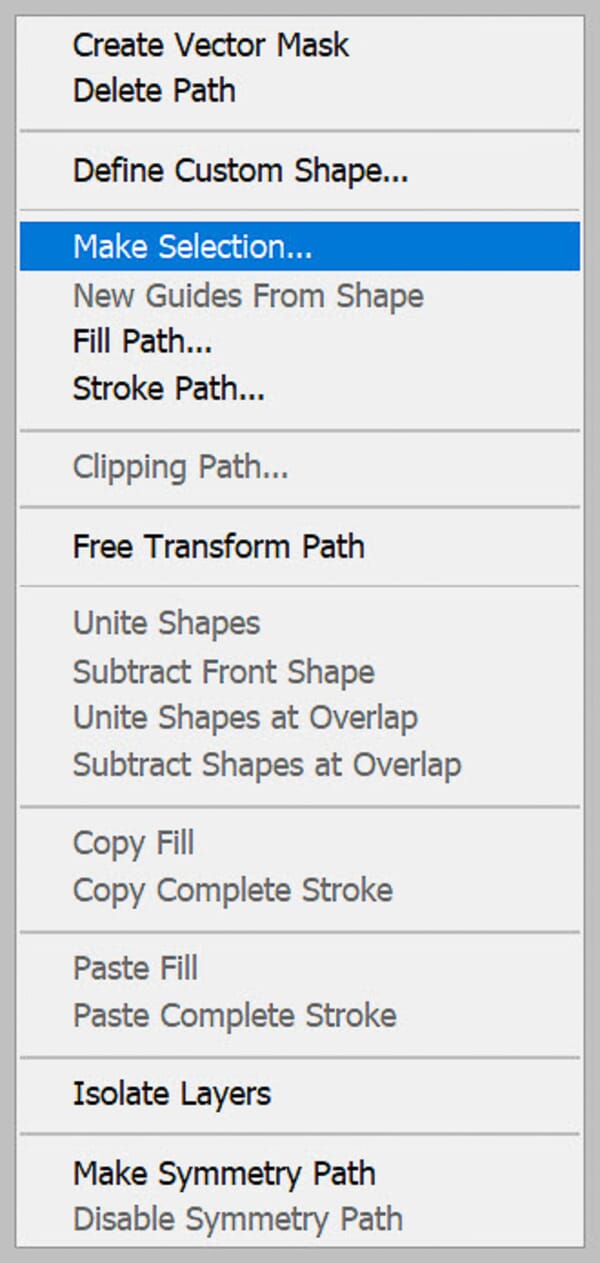The image size is (600, 1263).
Task: Select Unite Shapes at Overlap
Action: point(245,718)
